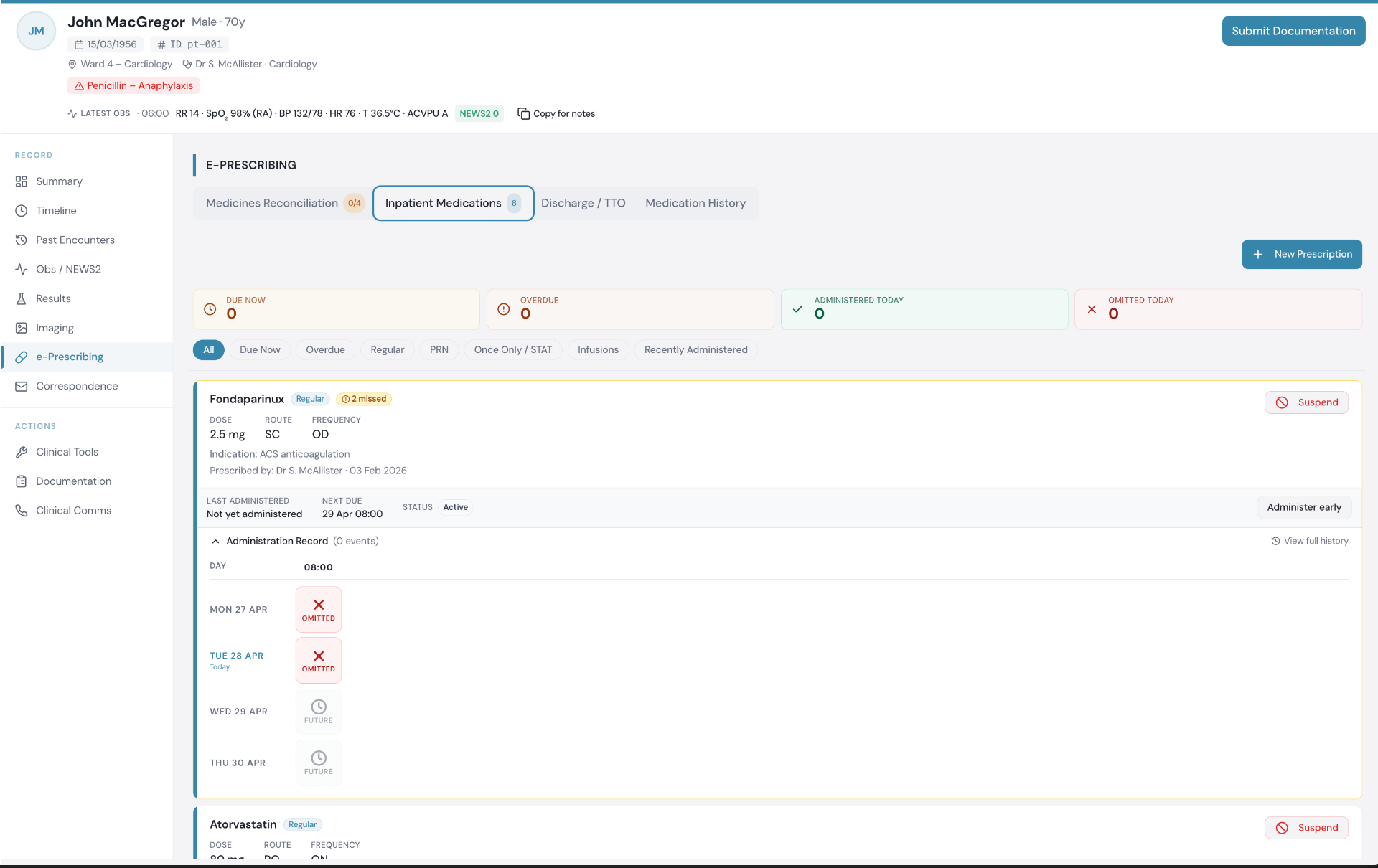The width and height of the screenshot is (1378, 868).
Task: Click the Omitted Today cross icon
Action: point(1092,309)
